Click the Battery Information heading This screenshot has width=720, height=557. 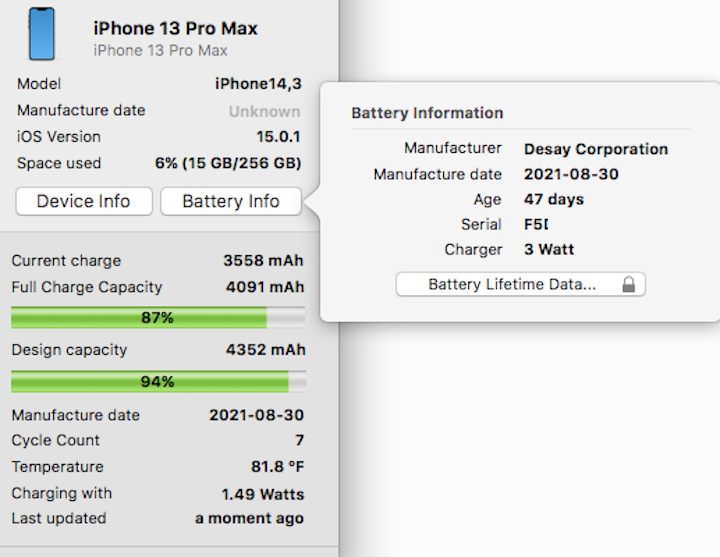pos(428,113)
